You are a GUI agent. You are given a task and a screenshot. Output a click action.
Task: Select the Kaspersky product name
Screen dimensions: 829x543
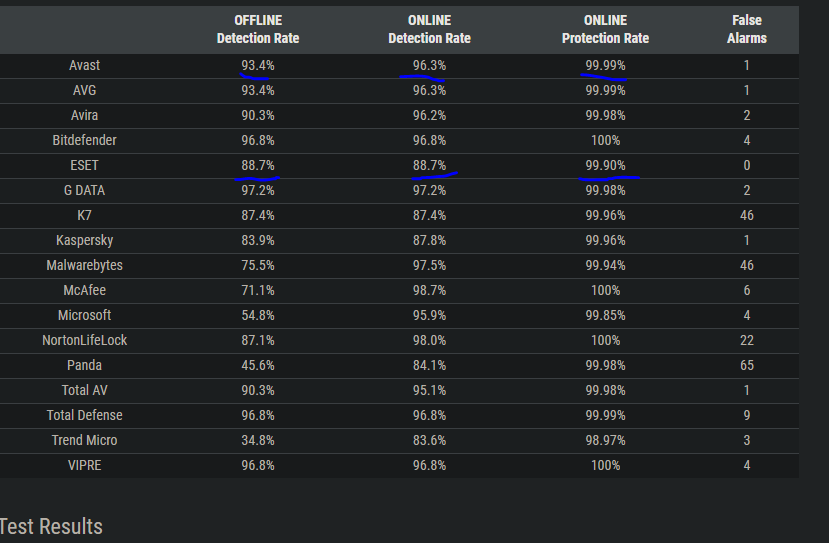(x=84, y=240)
